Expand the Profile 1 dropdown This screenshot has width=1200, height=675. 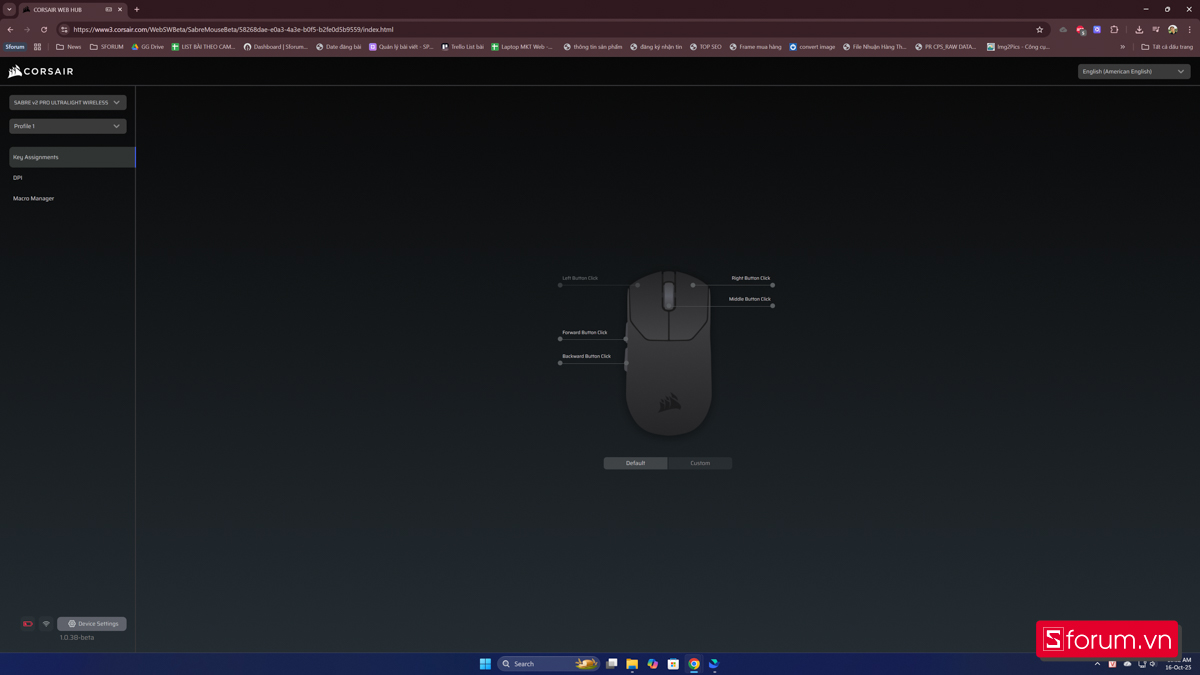click(68, 126)
